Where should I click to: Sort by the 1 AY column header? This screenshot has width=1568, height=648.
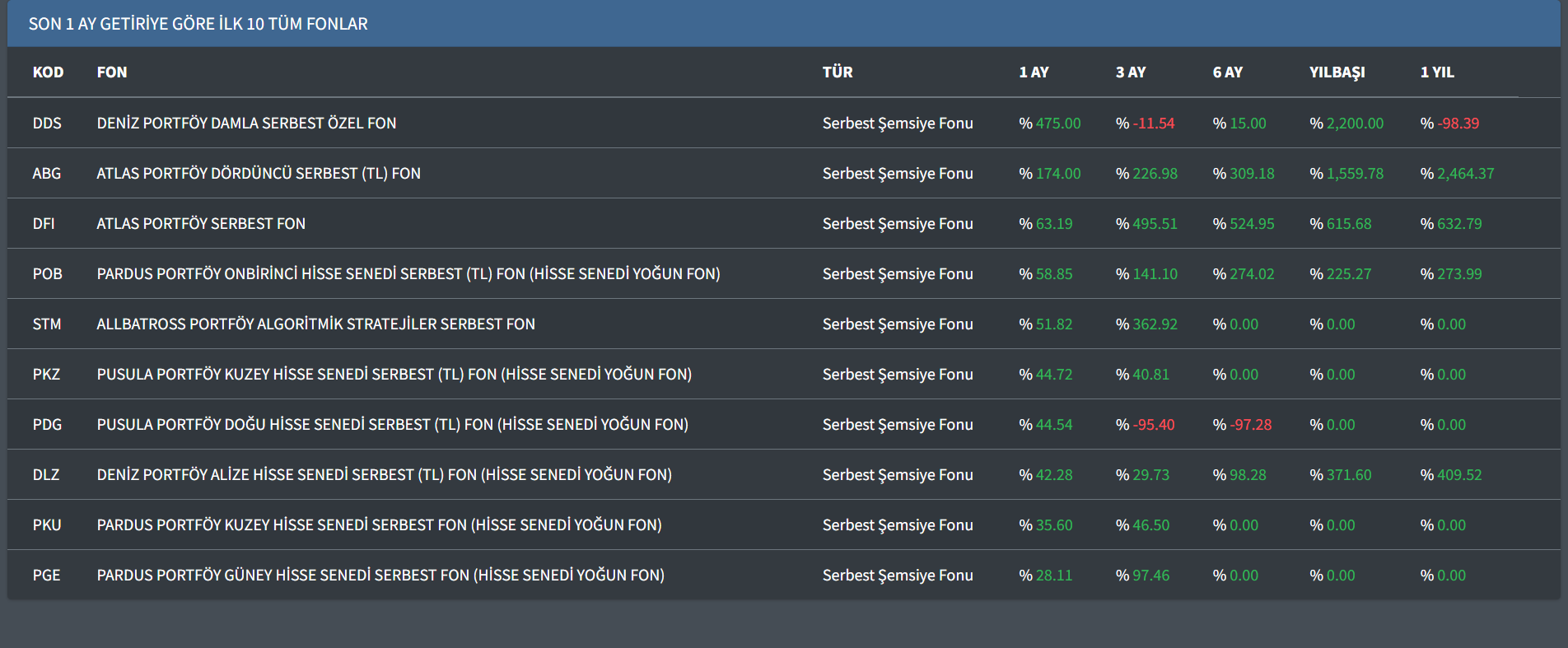(x=1034, y=72)
